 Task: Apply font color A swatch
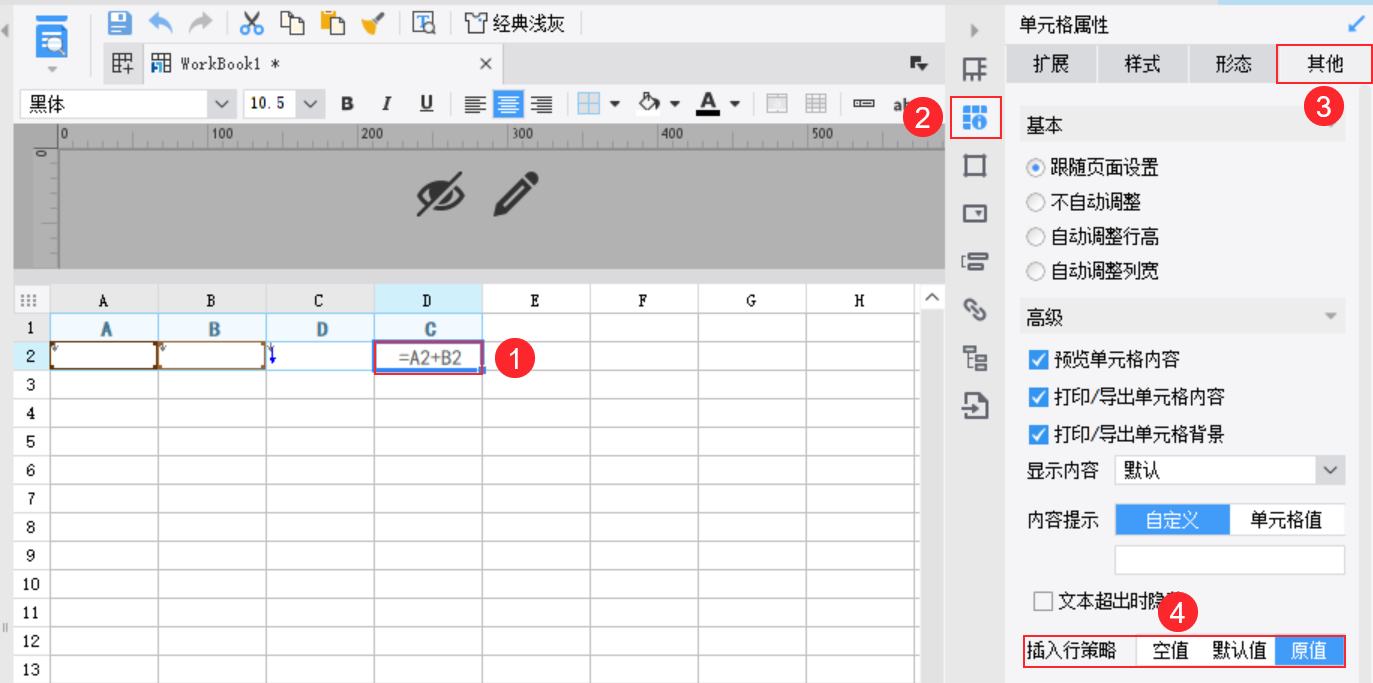tap(709, 104)
